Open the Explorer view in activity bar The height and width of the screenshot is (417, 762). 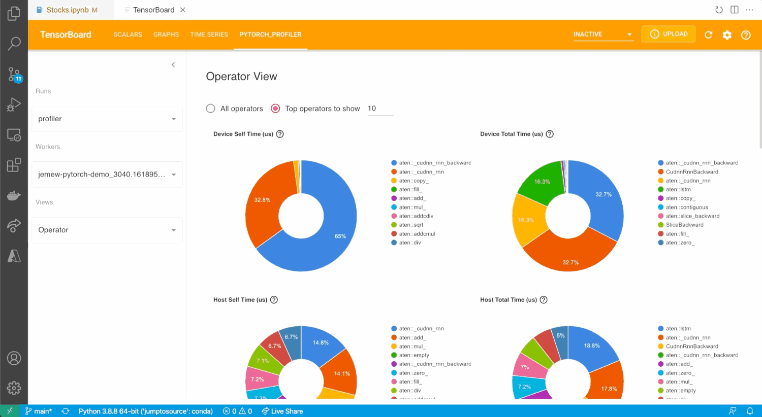[x=14, y=13]
